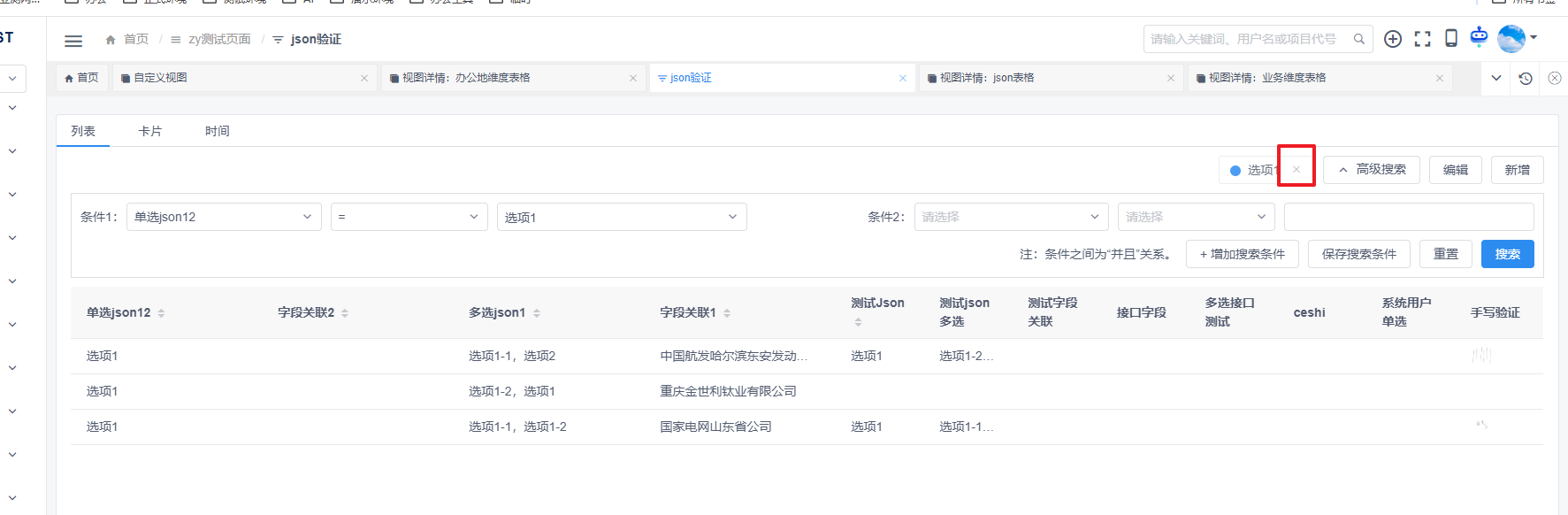Open the 条件1 field dropdown 单选json12

coord(224,217)
